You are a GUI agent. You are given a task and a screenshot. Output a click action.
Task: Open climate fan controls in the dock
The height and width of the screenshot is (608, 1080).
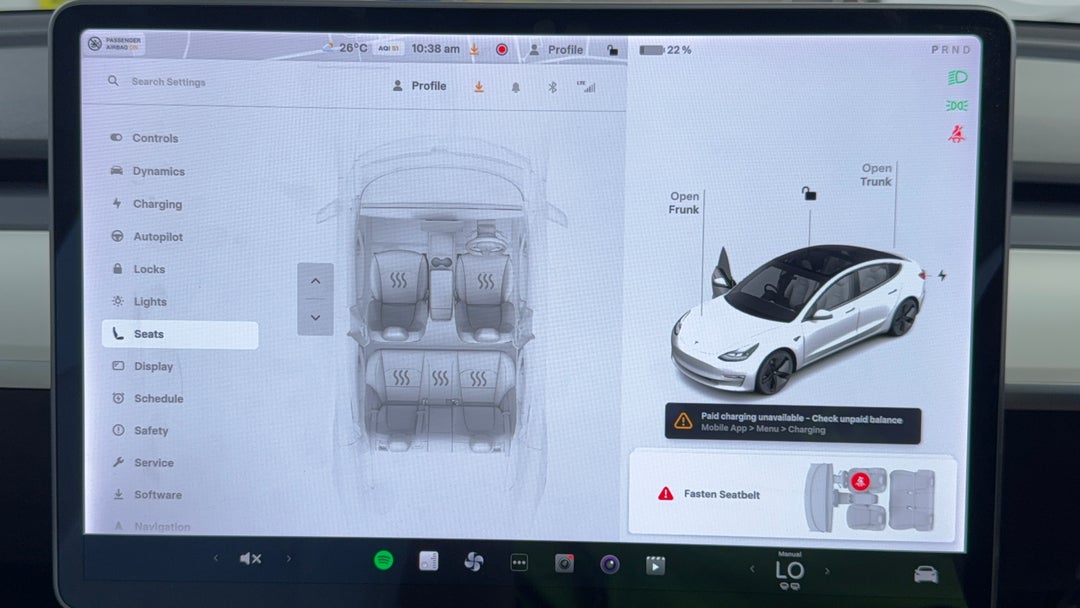click(x=474, y=562)
